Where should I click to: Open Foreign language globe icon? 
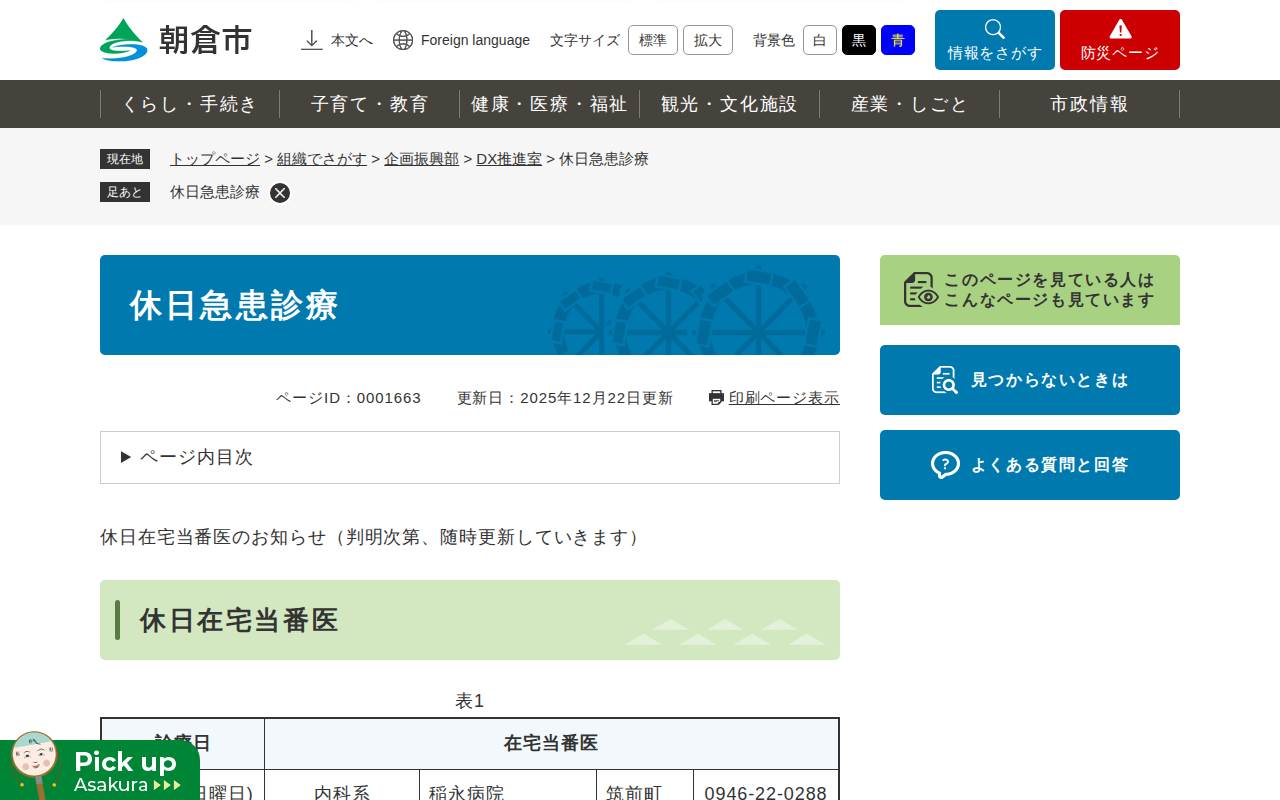pos(403,40)
